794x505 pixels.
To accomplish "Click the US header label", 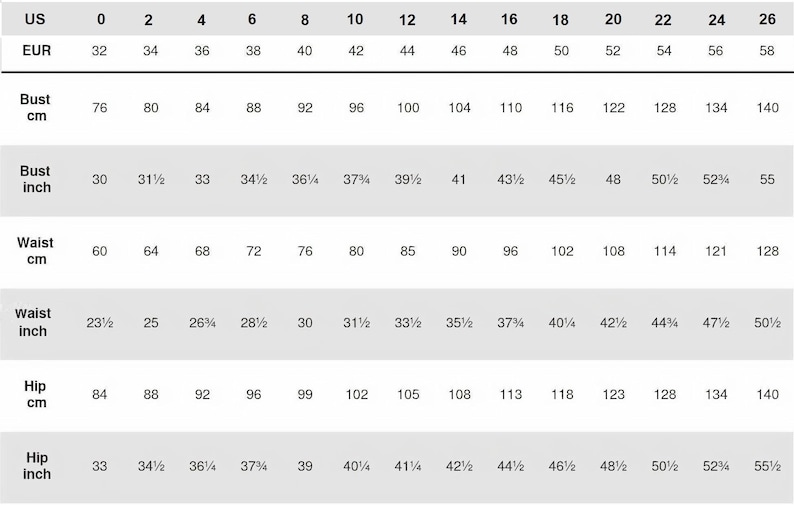I will [x=35, y=19].
